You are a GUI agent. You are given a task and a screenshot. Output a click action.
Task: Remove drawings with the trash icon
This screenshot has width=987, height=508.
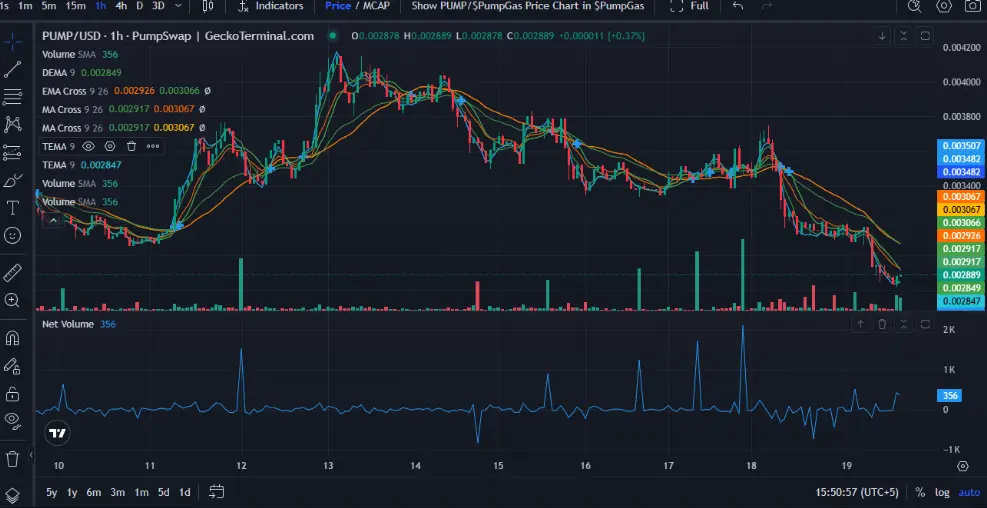[13, 458]
